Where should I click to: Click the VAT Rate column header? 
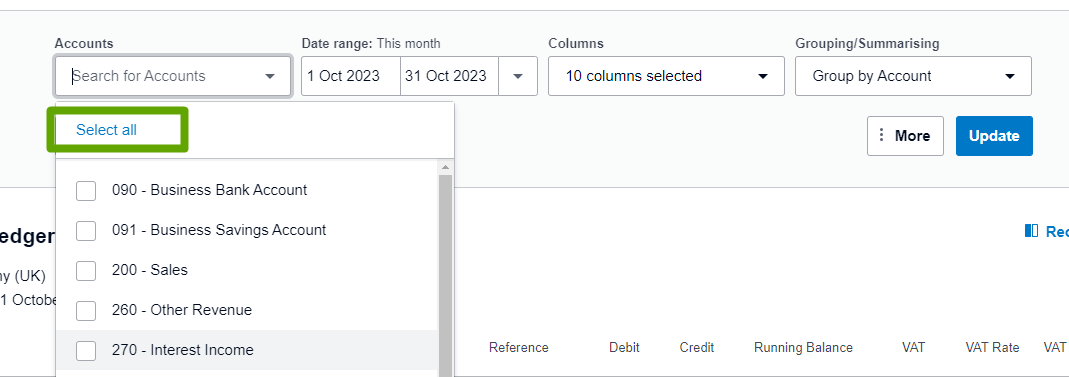tap(992, 348)
